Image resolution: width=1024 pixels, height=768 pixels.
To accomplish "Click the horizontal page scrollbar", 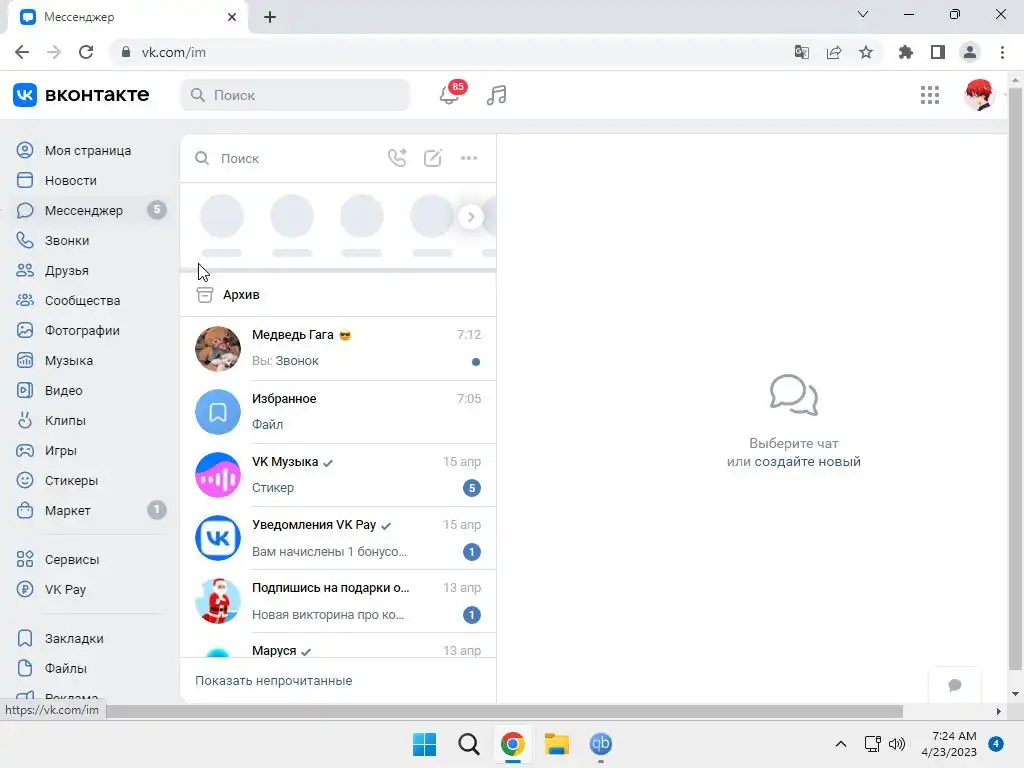I will pyautogui.click(x=504, y=711).
